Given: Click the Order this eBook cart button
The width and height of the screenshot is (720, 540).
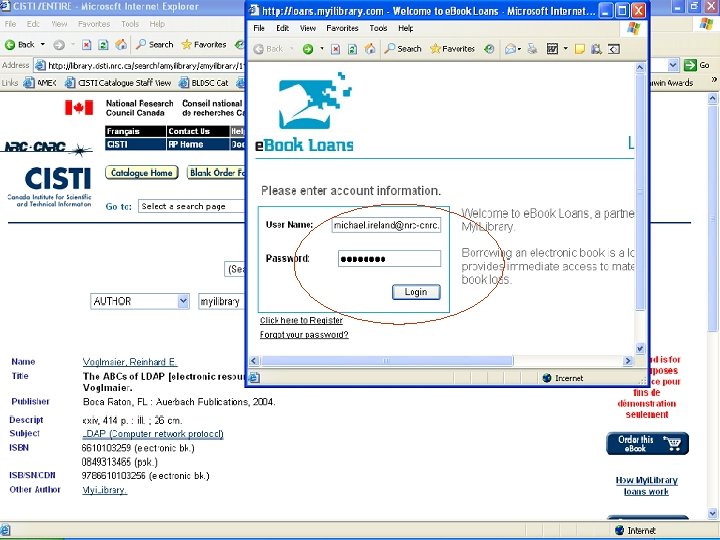Looking at the screenshot, I should pyautogui.click(x=647, y=444).
